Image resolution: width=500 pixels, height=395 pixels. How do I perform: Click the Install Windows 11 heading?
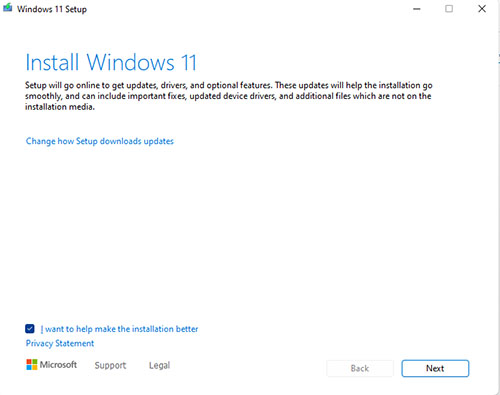(111, 62)
